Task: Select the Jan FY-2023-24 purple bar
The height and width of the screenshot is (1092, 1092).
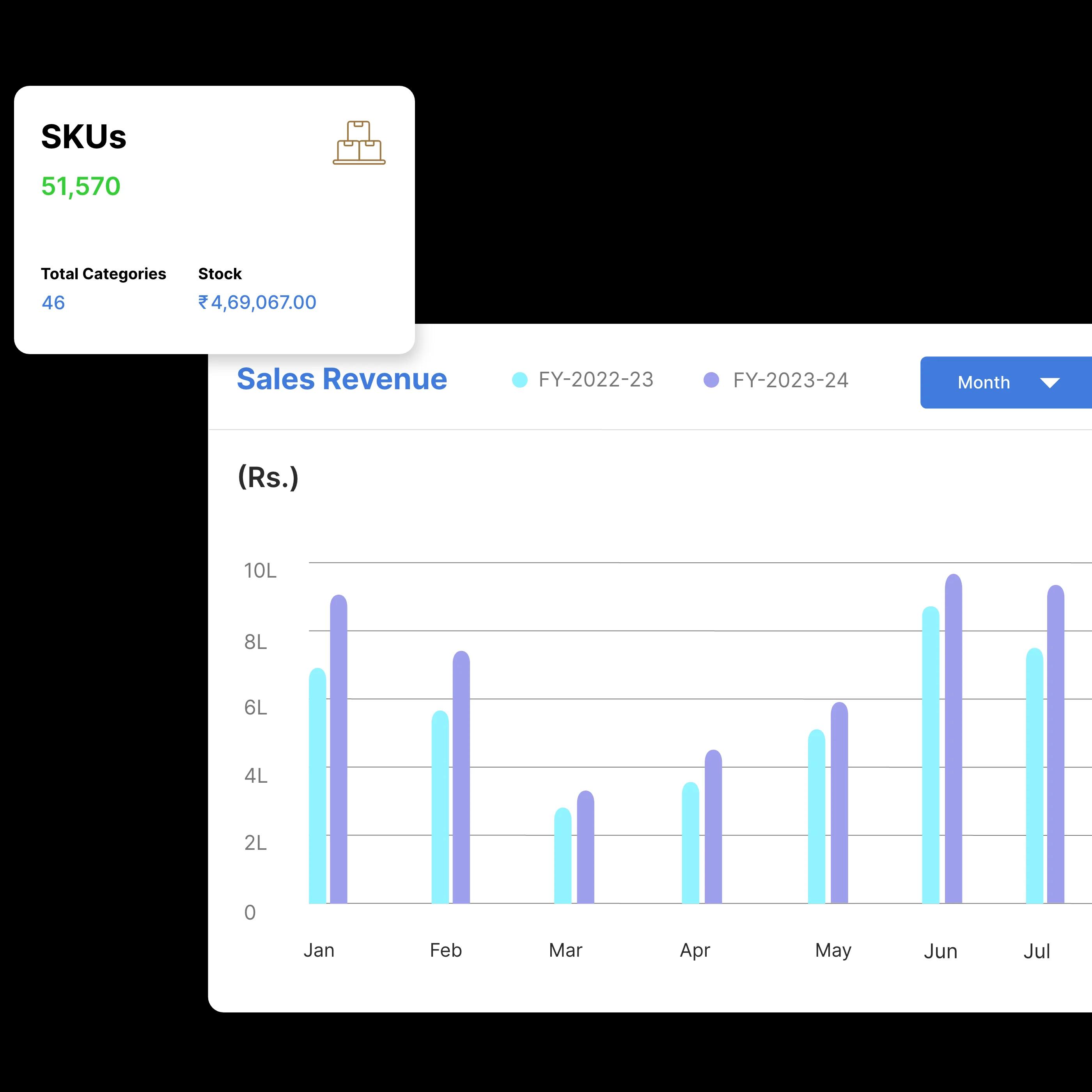Action: click(339, 749)
